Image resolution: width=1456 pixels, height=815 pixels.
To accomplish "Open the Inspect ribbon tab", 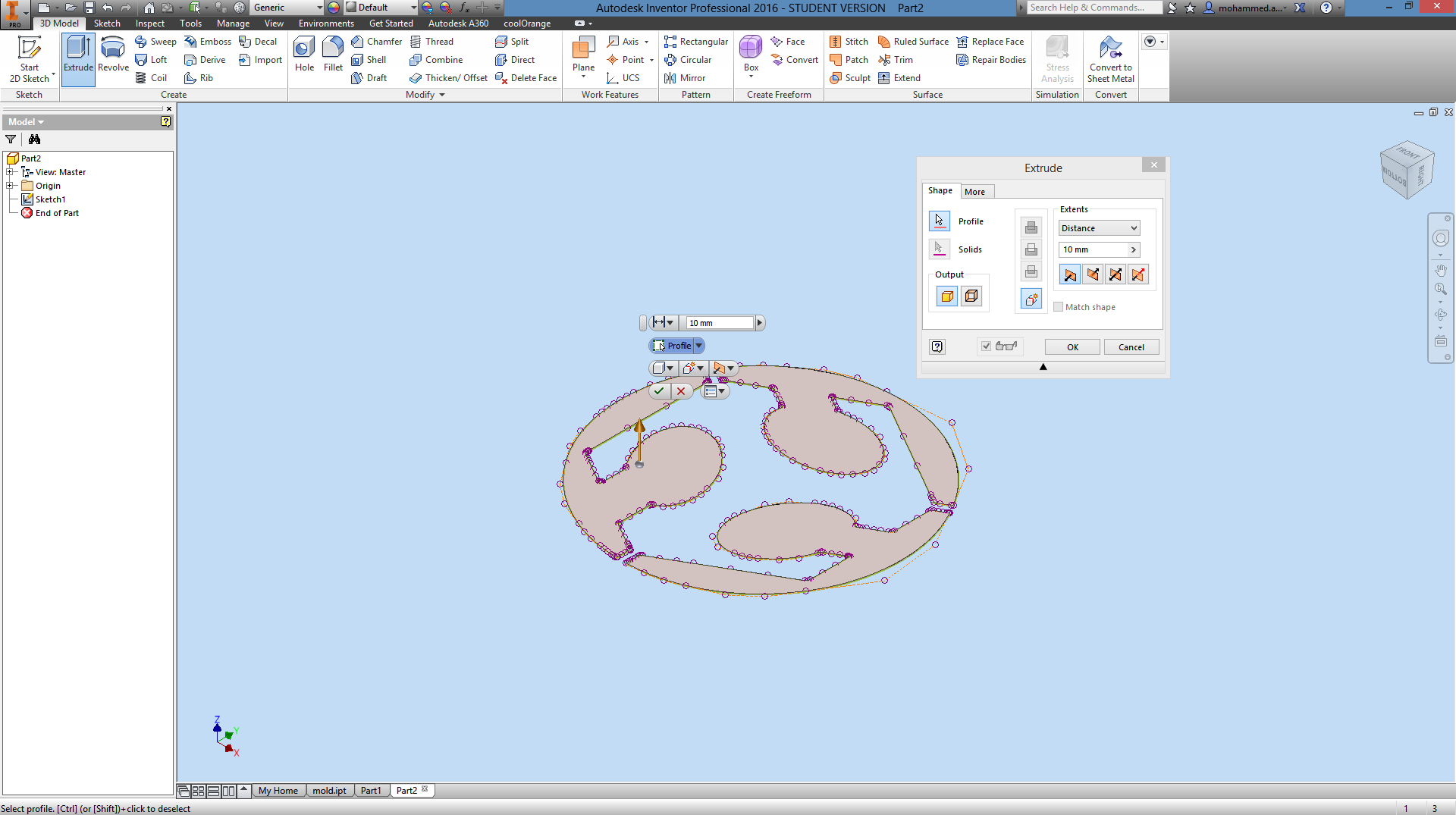I will [x=149, y=24].
